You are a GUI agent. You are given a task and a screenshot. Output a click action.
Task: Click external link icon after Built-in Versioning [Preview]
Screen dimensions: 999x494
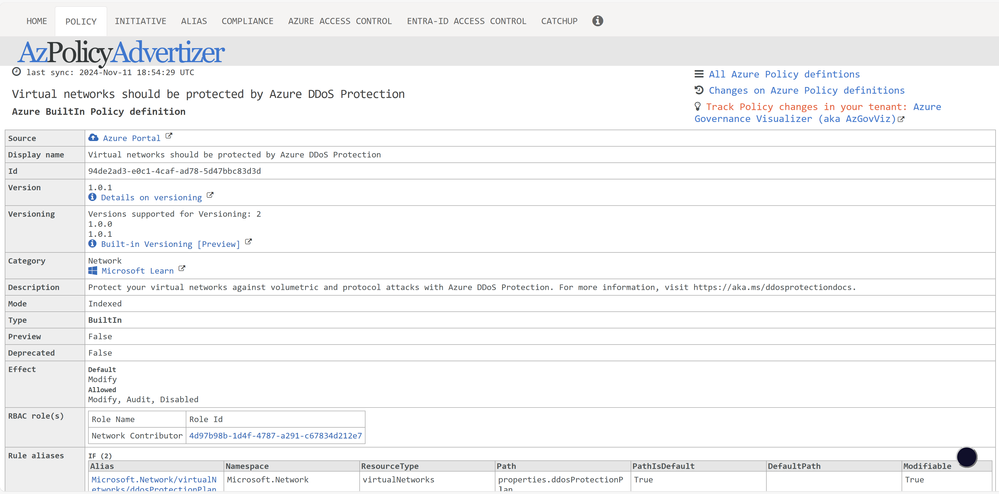tap(248, 242)
